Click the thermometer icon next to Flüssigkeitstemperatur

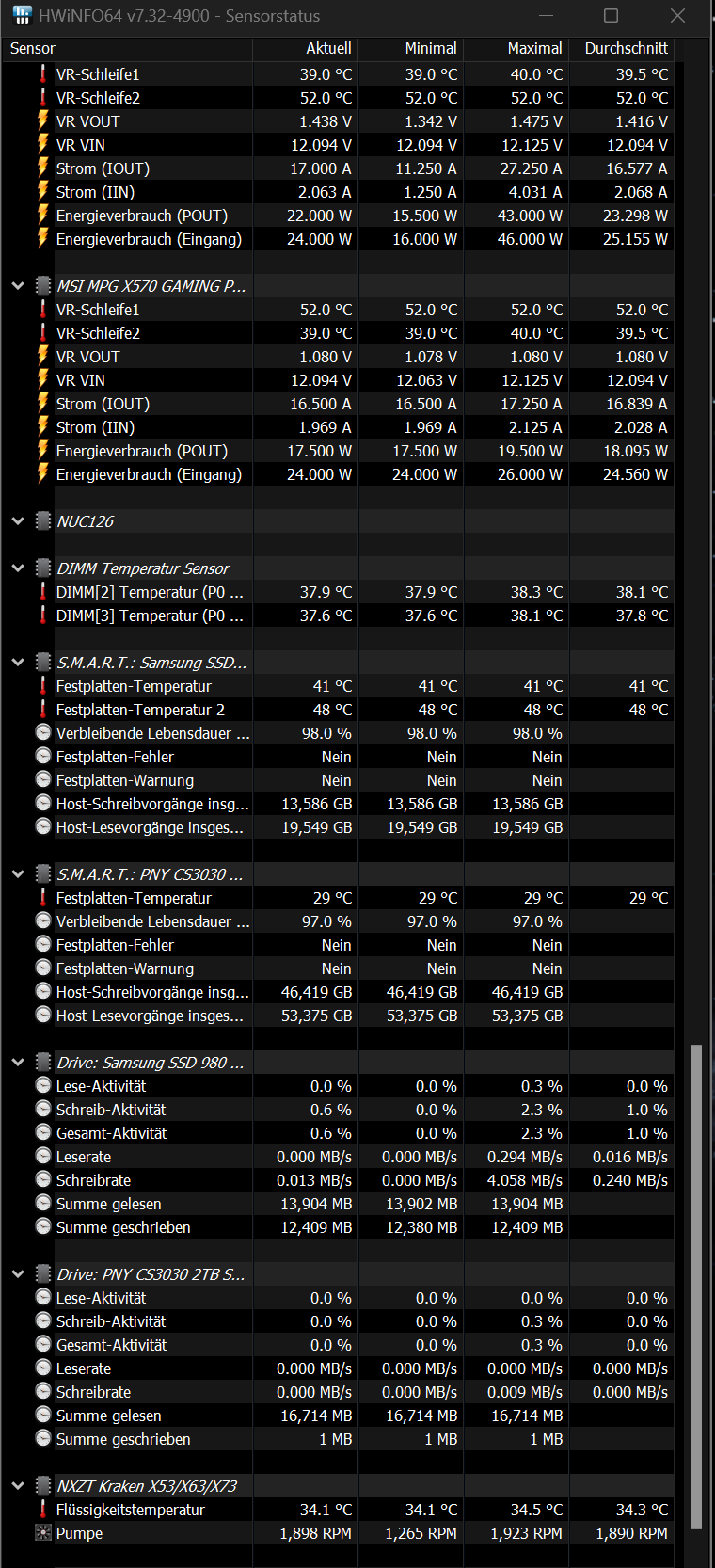43,1509
